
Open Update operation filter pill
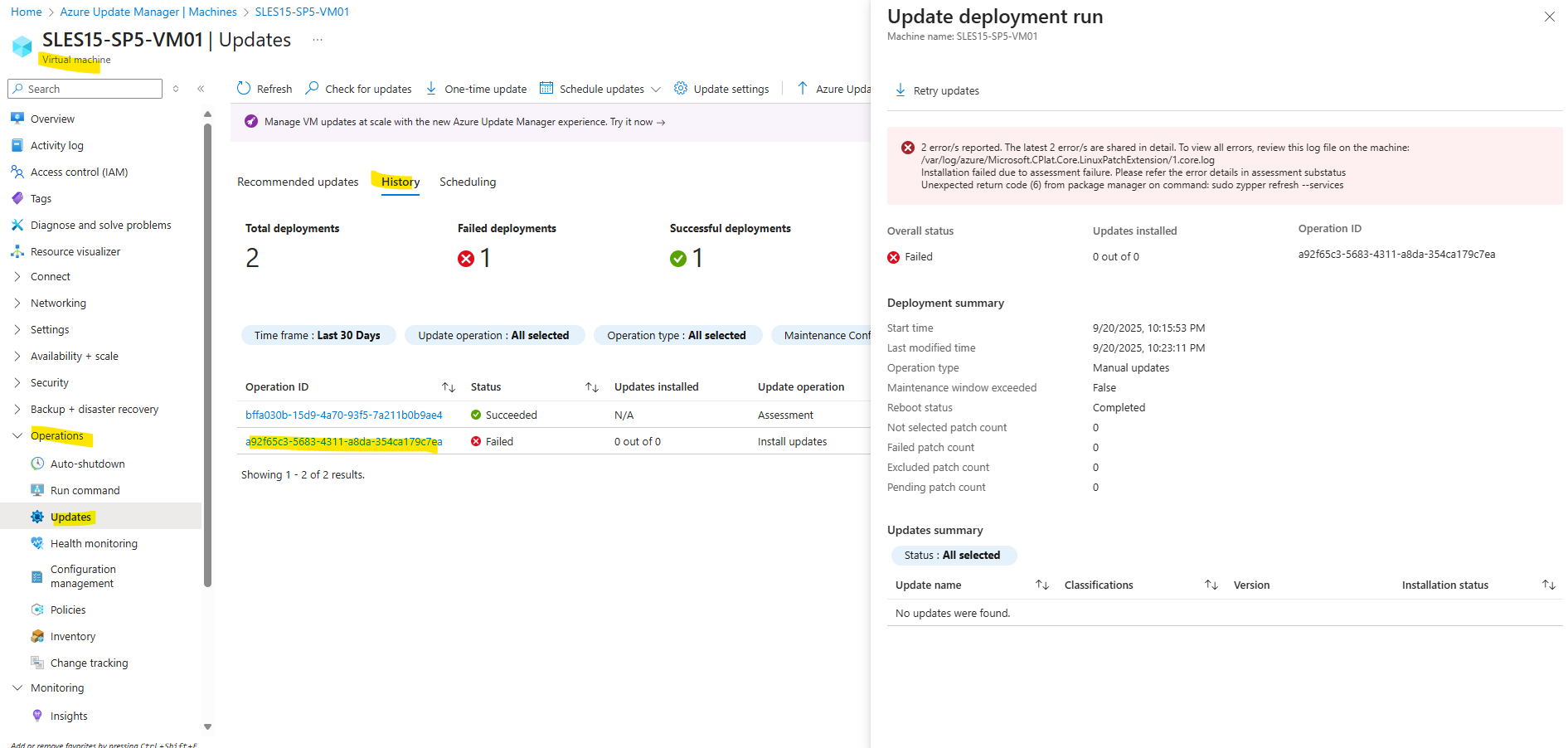pyautogui.click(x=494, y=335)
